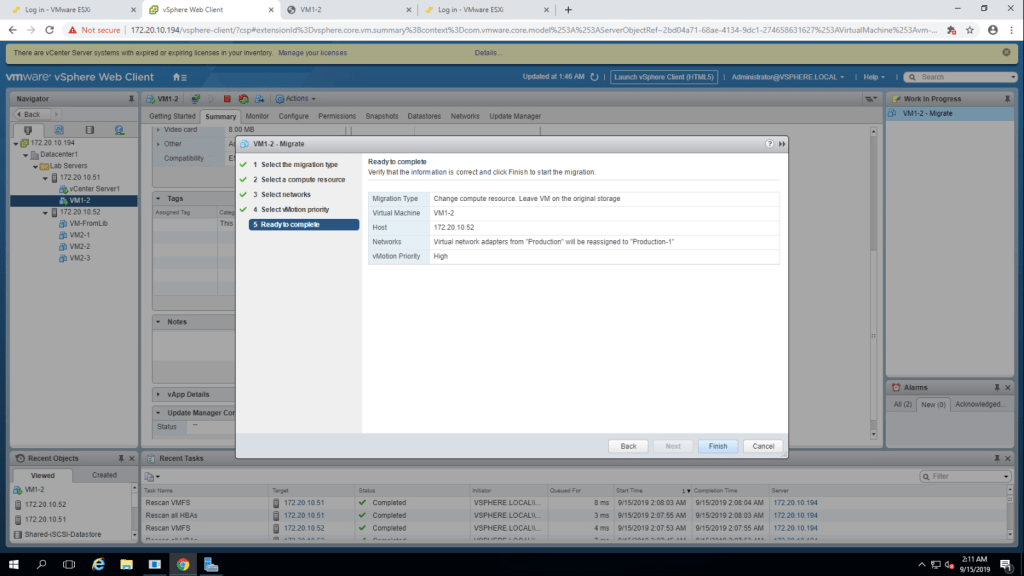Click the refresh icon next to Updated time
This screenshot has width=1024, height=576.
pos(595,77)
